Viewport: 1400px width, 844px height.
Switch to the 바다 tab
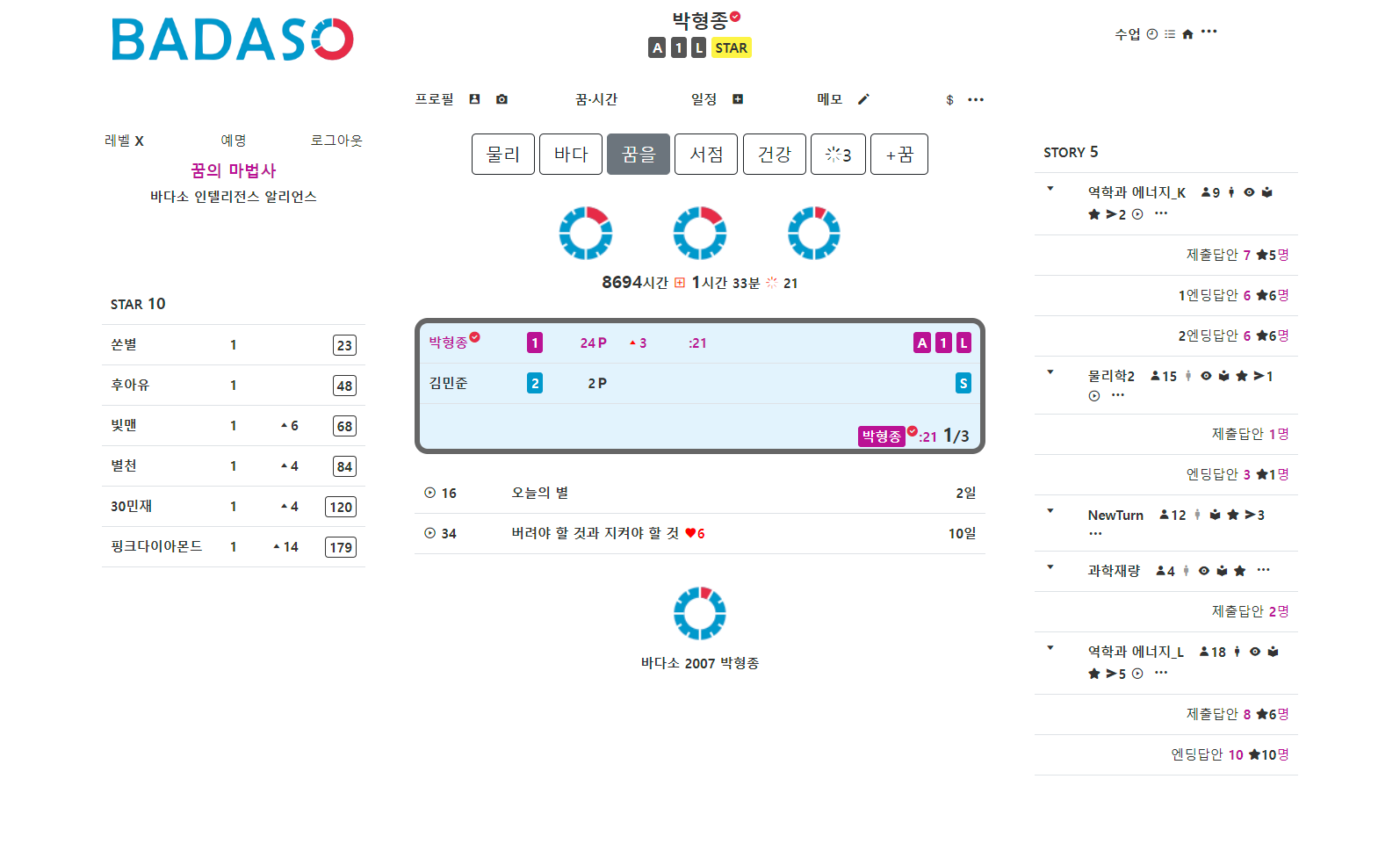point(571,155)
